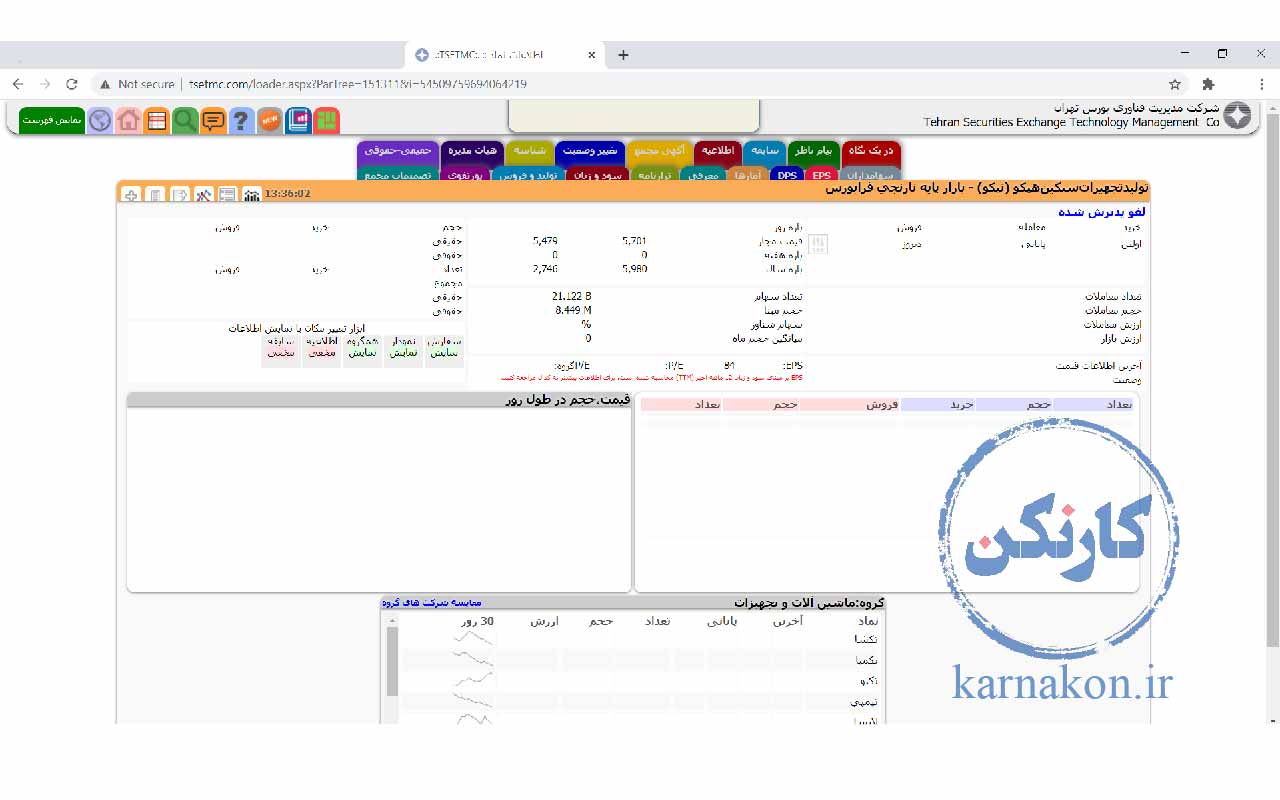The image size is (1280, 800).
Task: Click the small price-range gauge icon
Action: pos(818,243)
